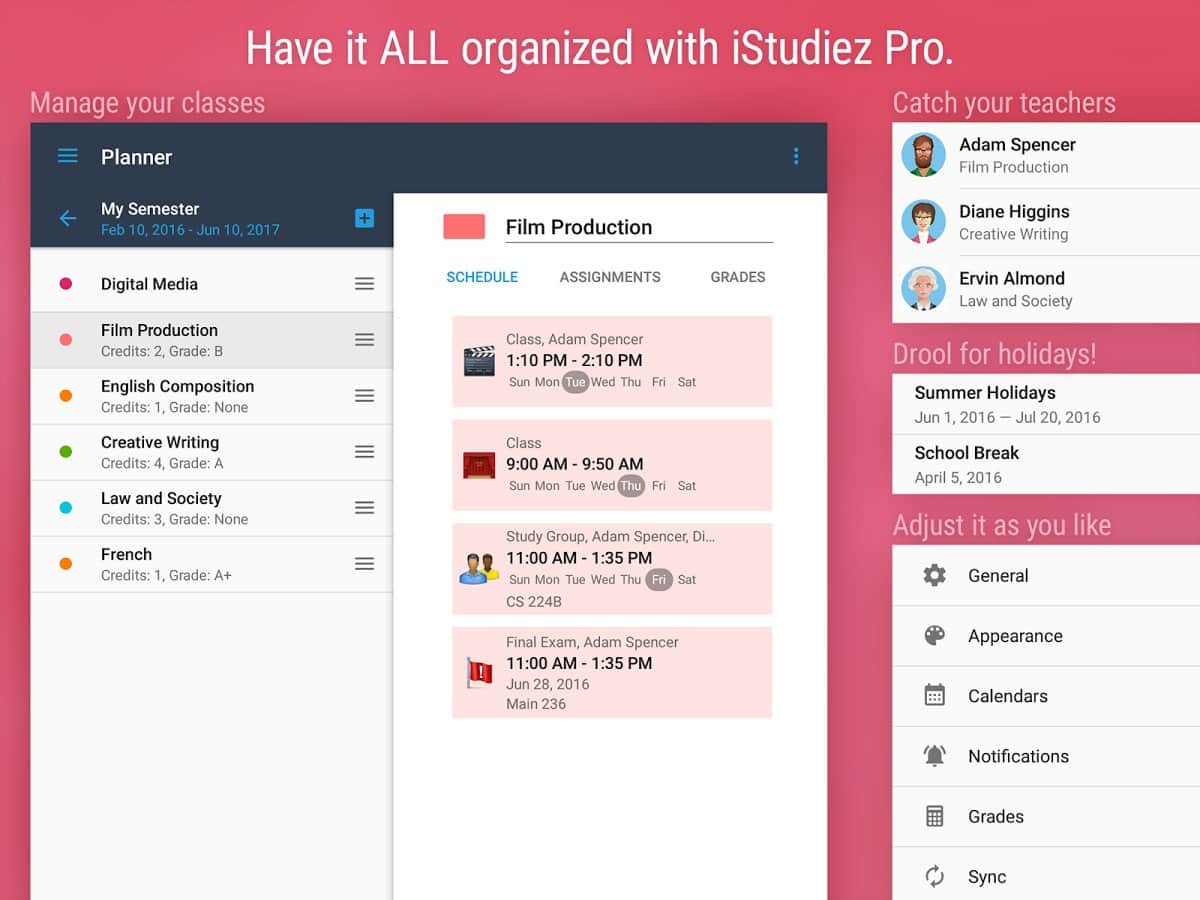Click the Final Exam flag icon
Image resolution: width=1200 pixels, height=900 pixels.
[479, 672]
